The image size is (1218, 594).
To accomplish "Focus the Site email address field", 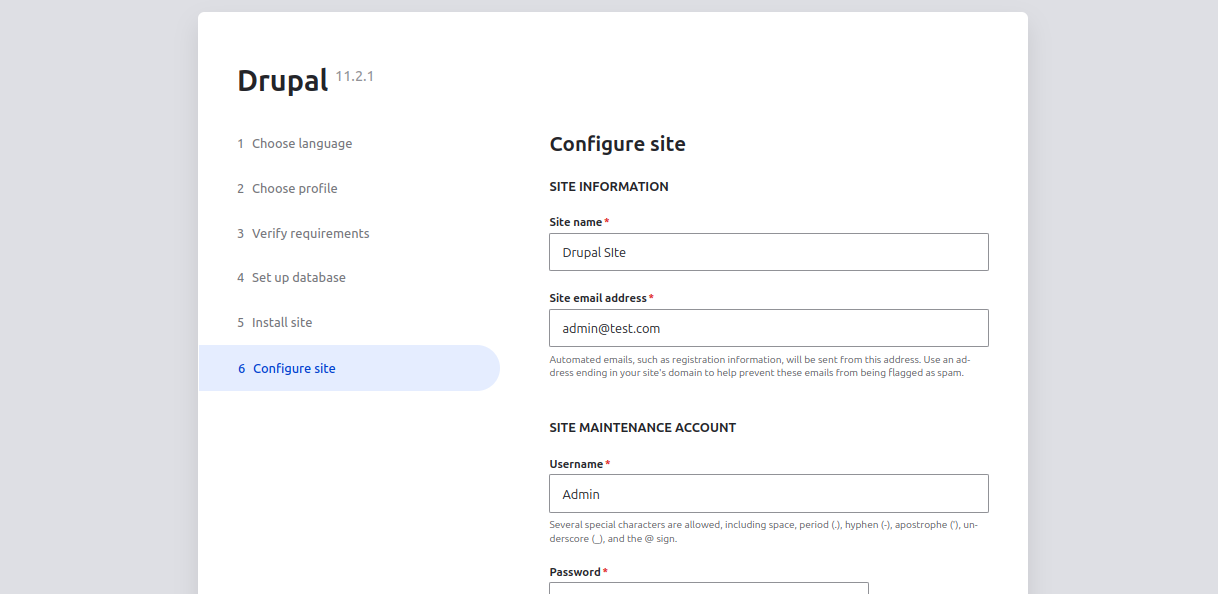I will [x=768, y=328].
